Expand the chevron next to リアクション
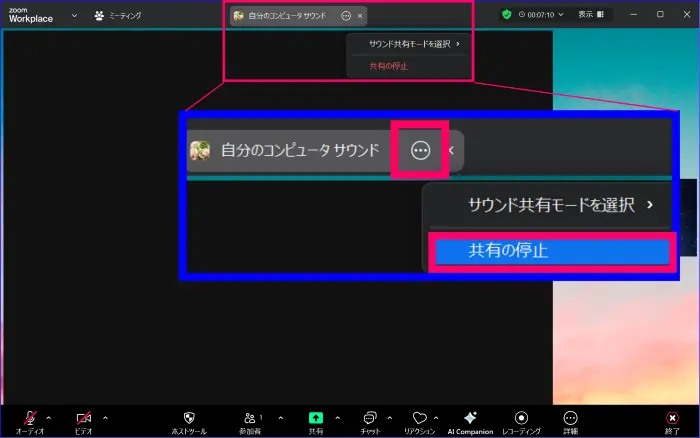Image resolution: width=700 pixels, height=438 pixels. point(436,418)
